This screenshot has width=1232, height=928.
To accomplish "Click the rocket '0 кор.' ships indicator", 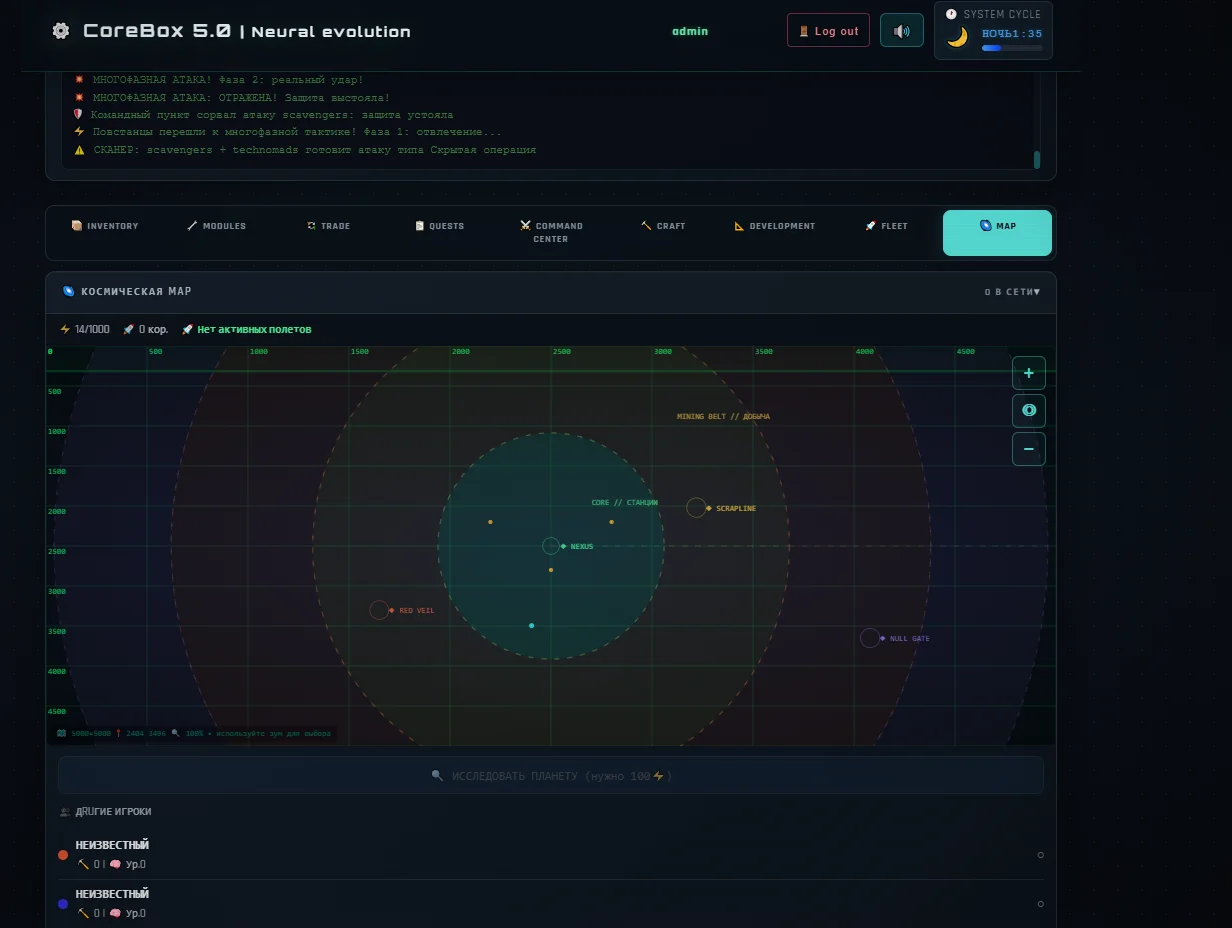I will (x=146, y=329).
